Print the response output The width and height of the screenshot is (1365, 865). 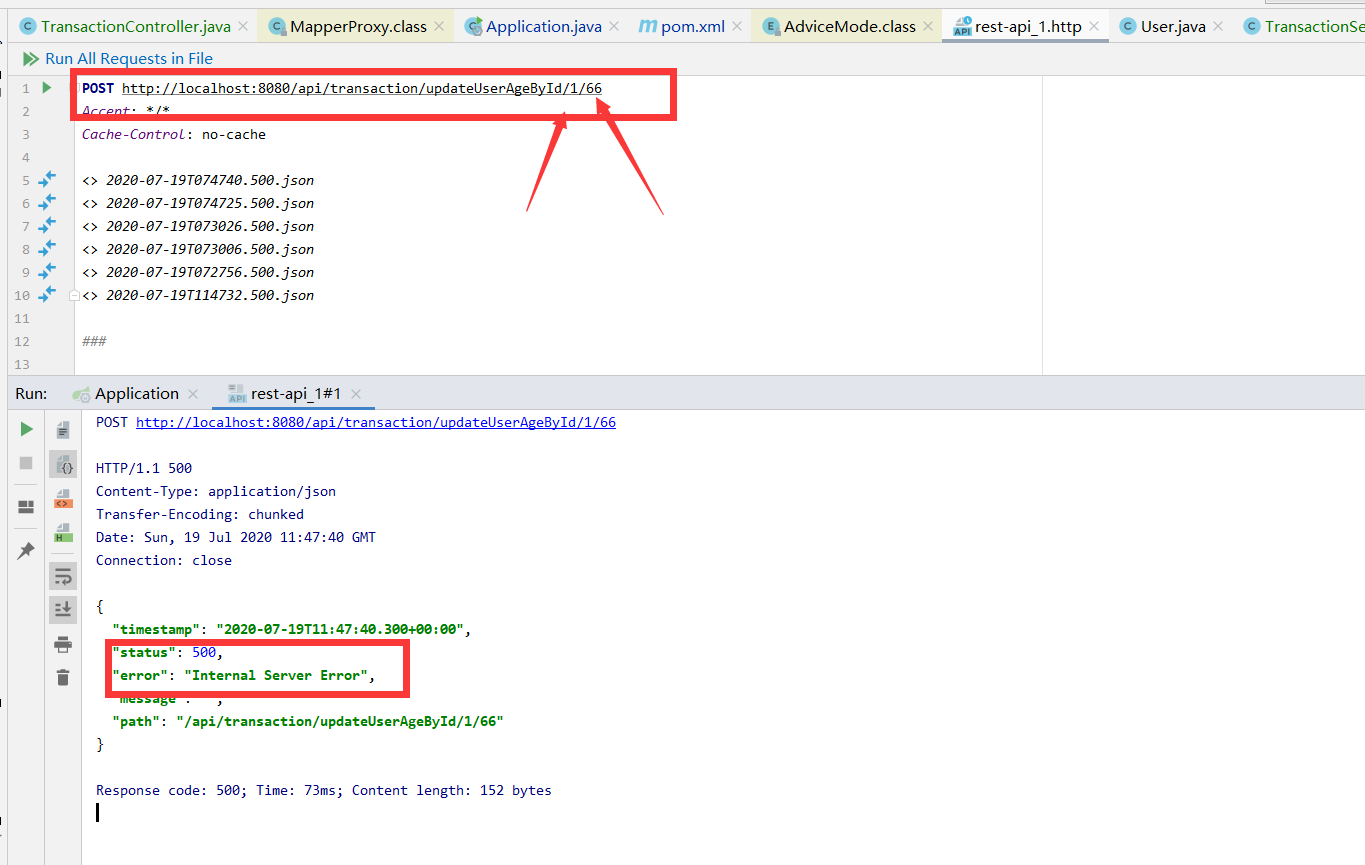pyautogui.click(x=63, y=644)
